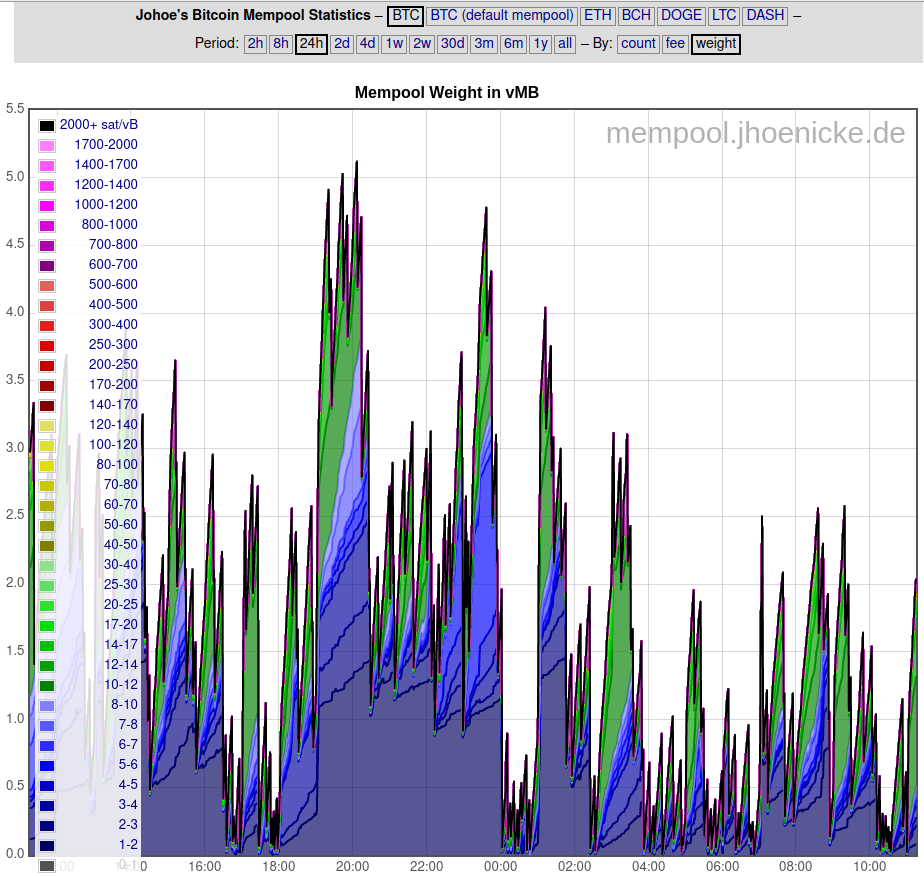Toggle the 250-300 fee swatch
Image resolution: width=924 pixels, height=876 pixels.
pos(47,346)
